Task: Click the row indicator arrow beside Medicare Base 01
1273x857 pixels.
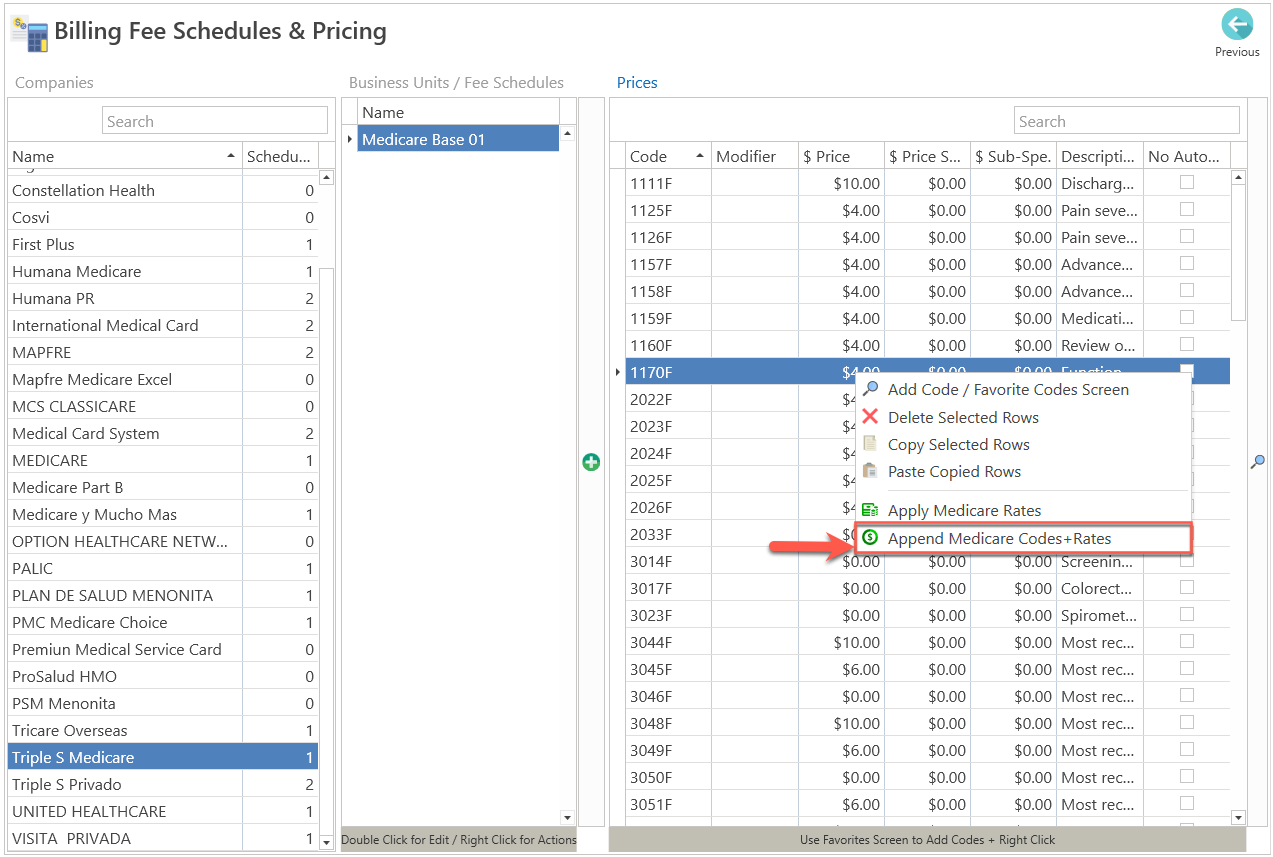Action: click(349, 139)
